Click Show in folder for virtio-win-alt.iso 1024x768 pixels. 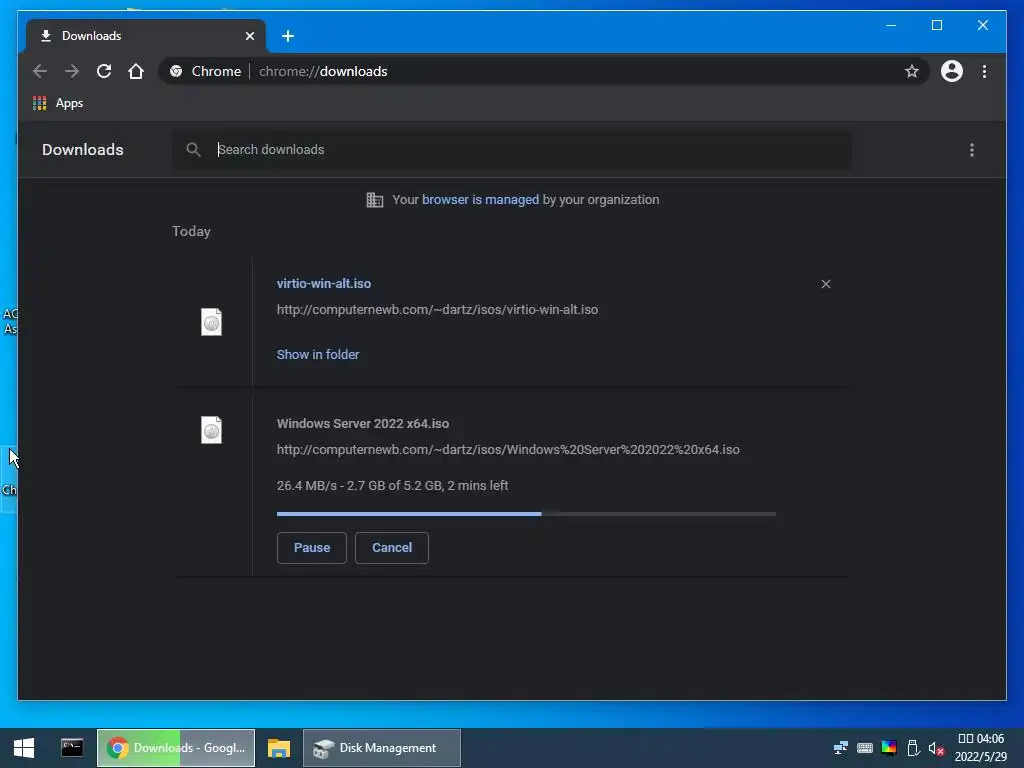[x=318, y=355]
